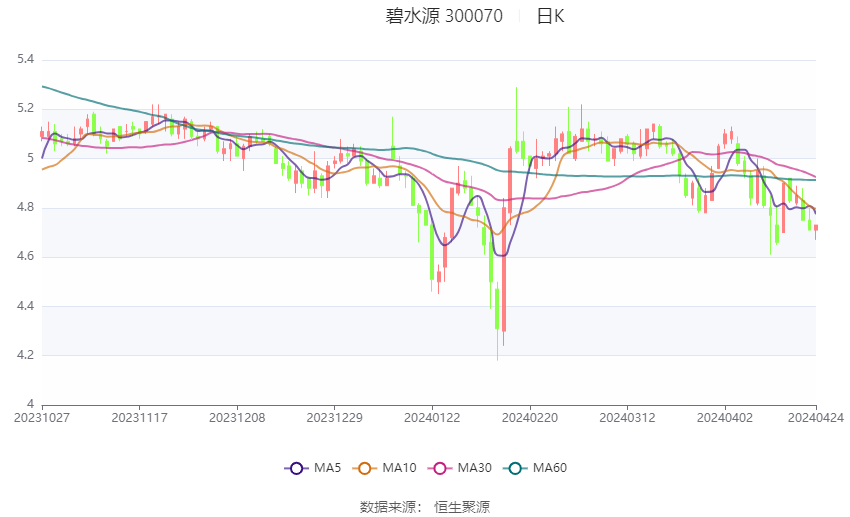Click the chart title 碧水源 300070

pyautogui.click(x=444, y=16)
